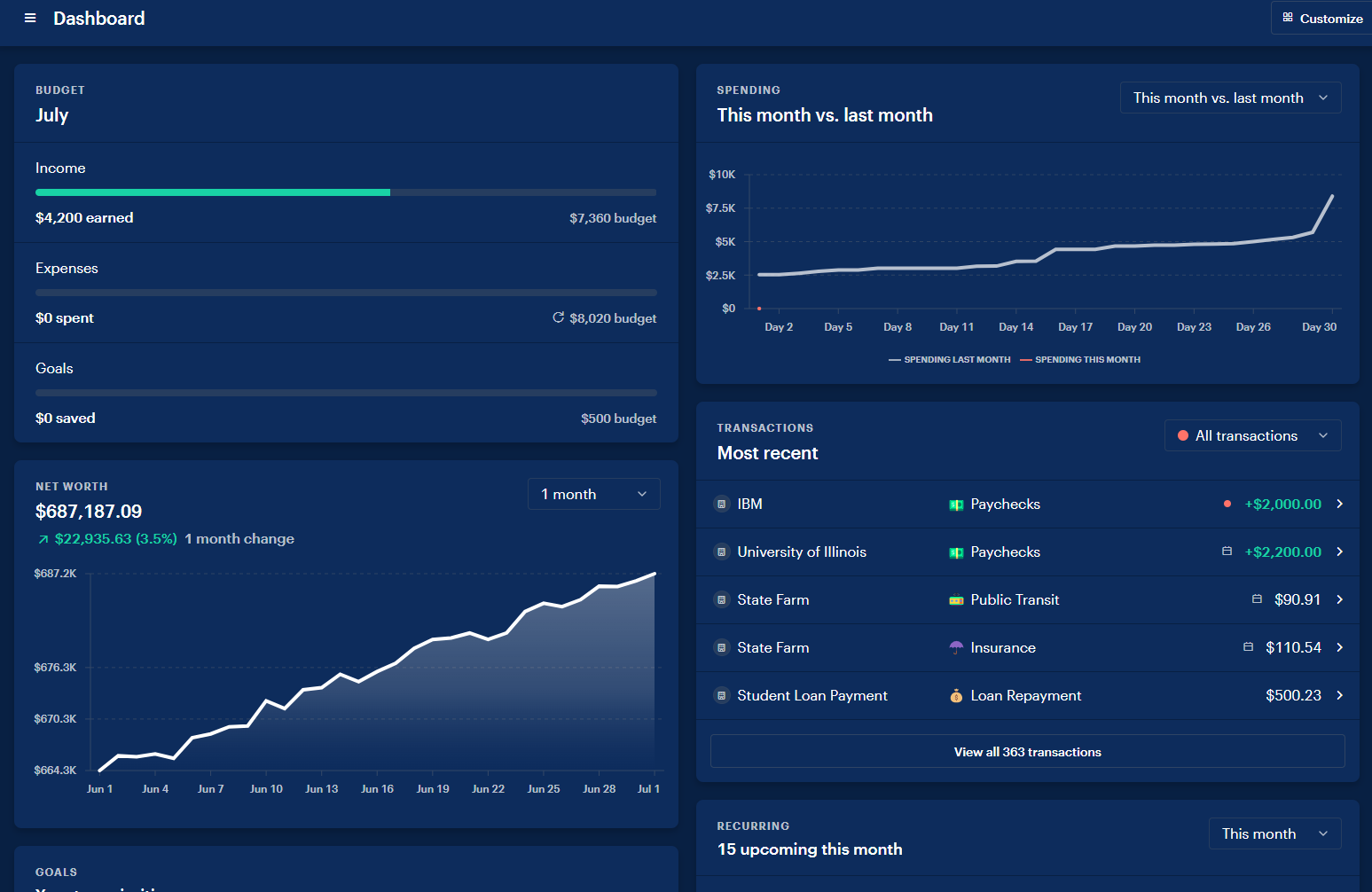The image size is (1372, 892).
Task: Click the $687,187.09 net worth value
Action: coord(89,512)
